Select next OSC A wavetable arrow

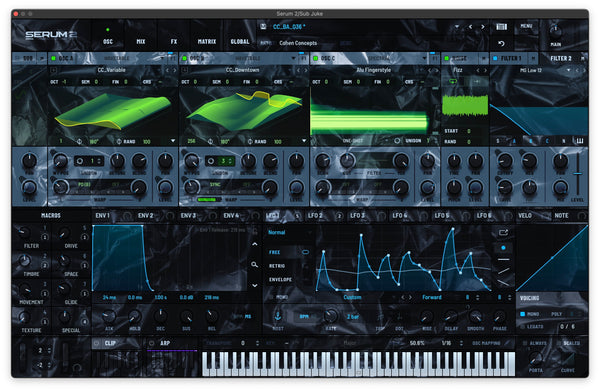point(174,70)
